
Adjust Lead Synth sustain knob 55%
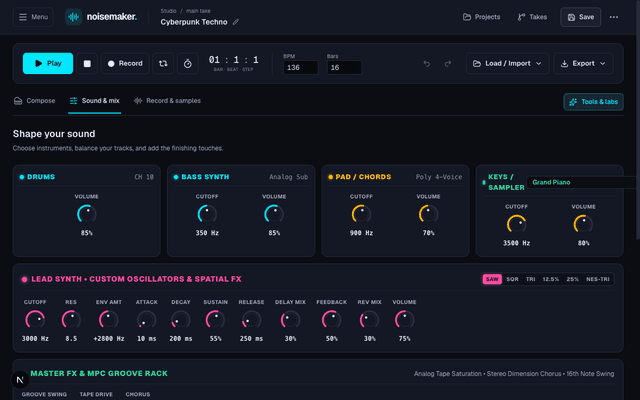[x=216, y=320]
